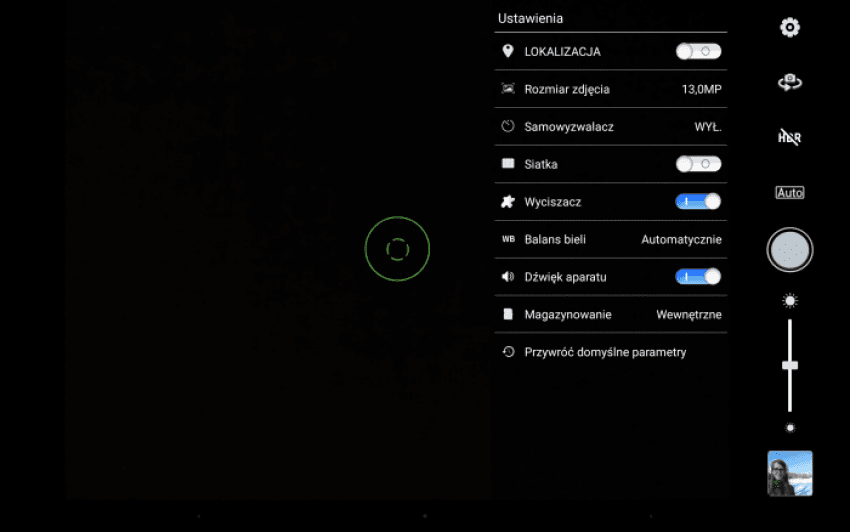Screen dimensions: 850x532
Task: Click the brightness decrease sun icon
Action: pyautogui.click(x=790, y=428)
